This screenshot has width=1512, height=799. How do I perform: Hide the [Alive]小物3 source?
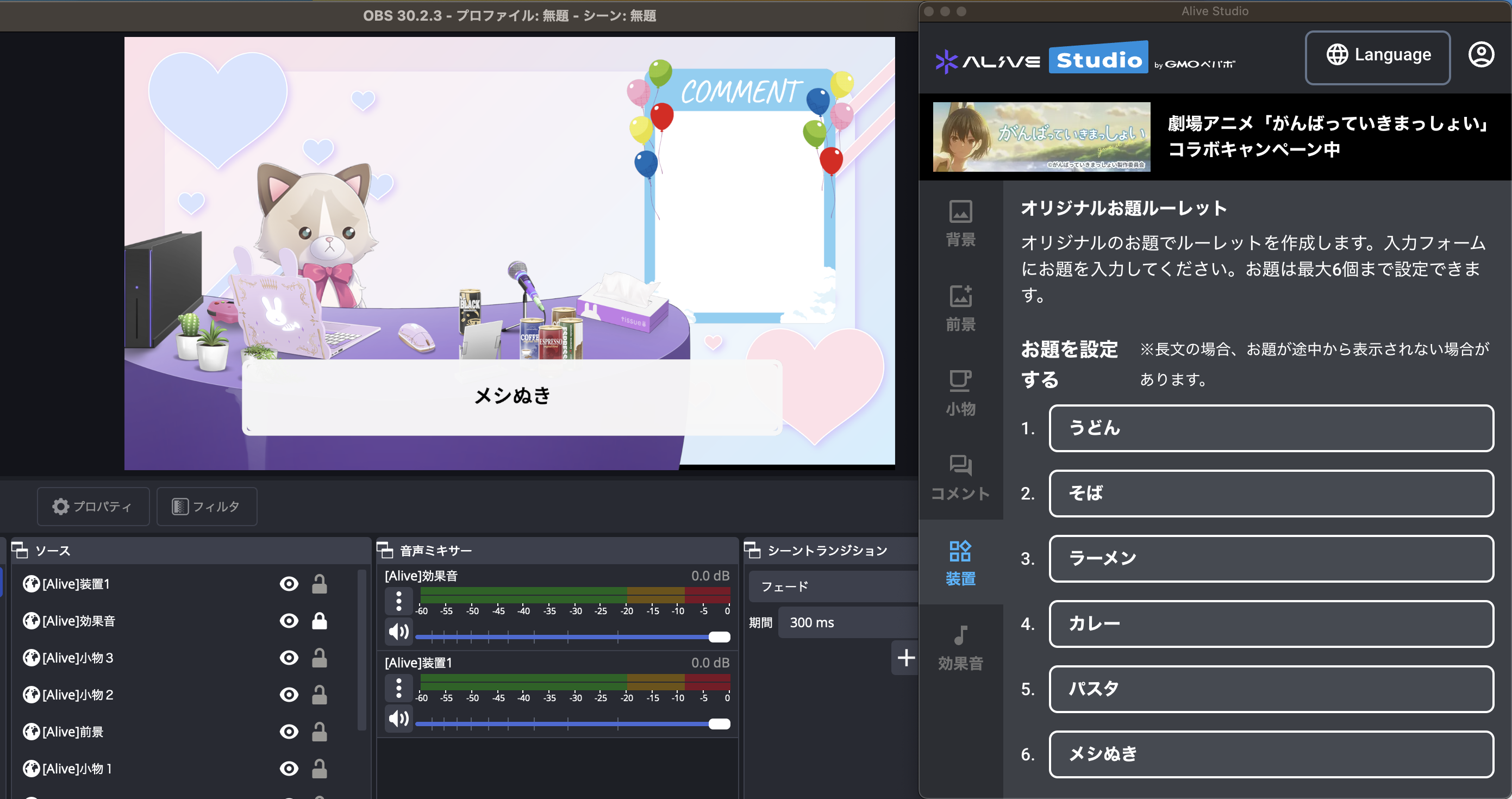coord(289,658)
